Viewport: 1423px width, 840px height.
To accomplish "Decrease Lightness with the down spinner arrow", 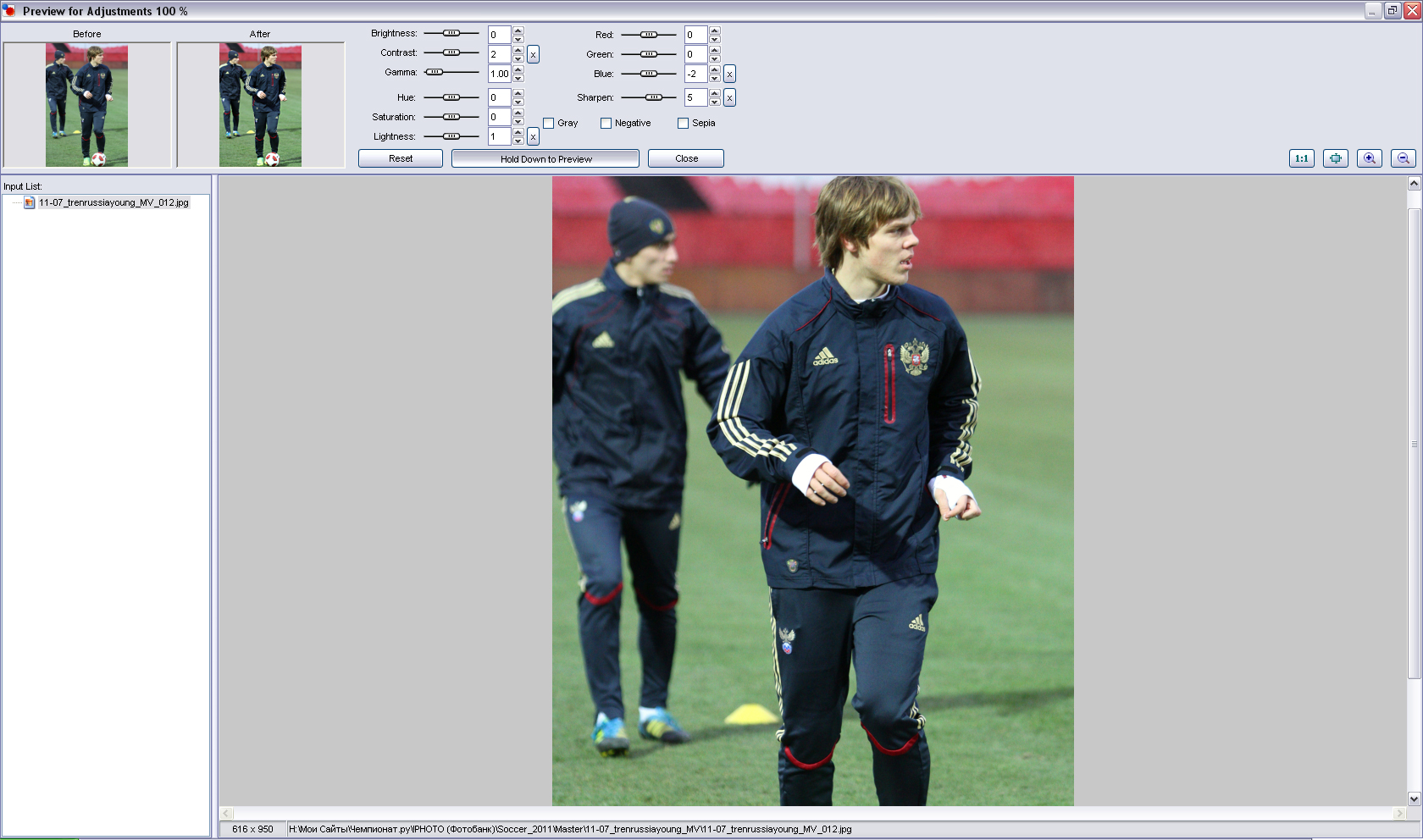I will click(518, 141).
